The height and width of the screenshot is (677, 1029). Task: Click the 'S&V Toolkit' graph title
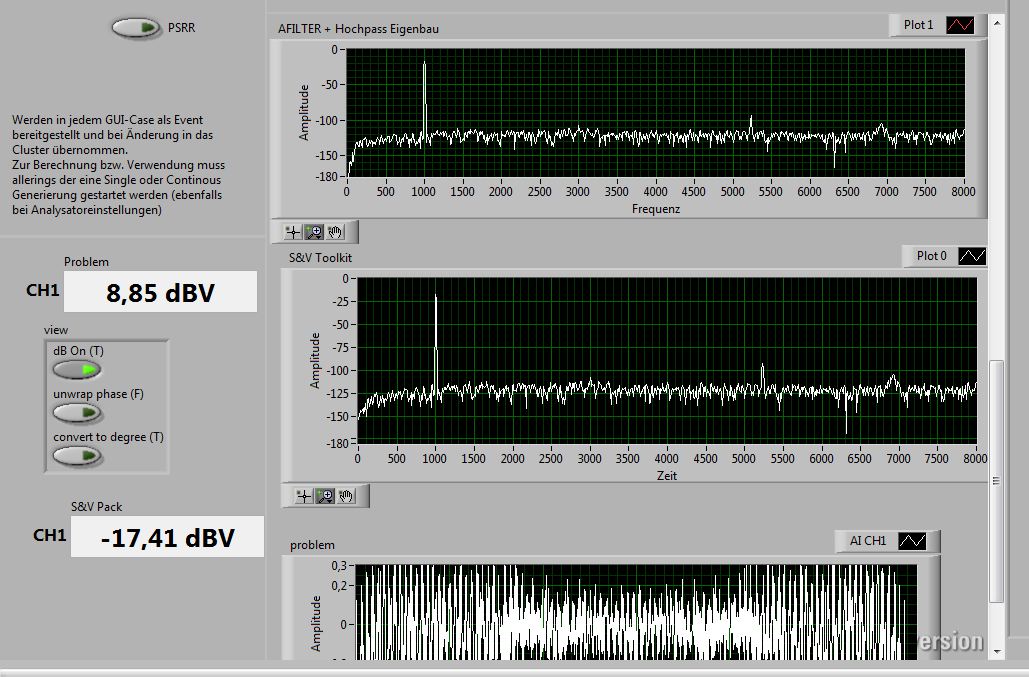pyautogui.click(x=320, y=258)
